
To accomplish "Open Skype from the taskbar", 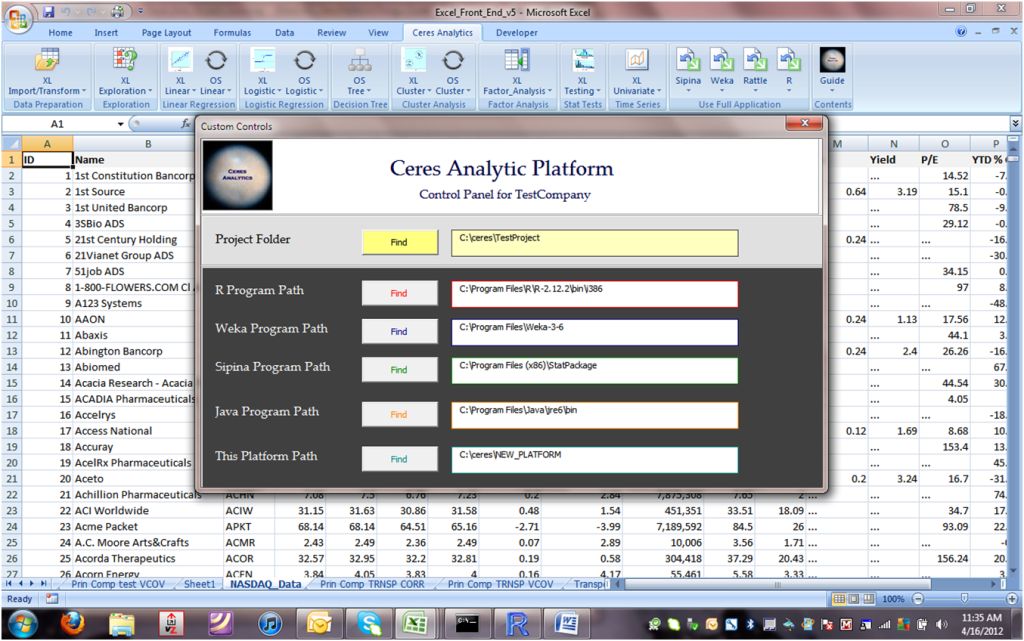I will tap(369, 624).
